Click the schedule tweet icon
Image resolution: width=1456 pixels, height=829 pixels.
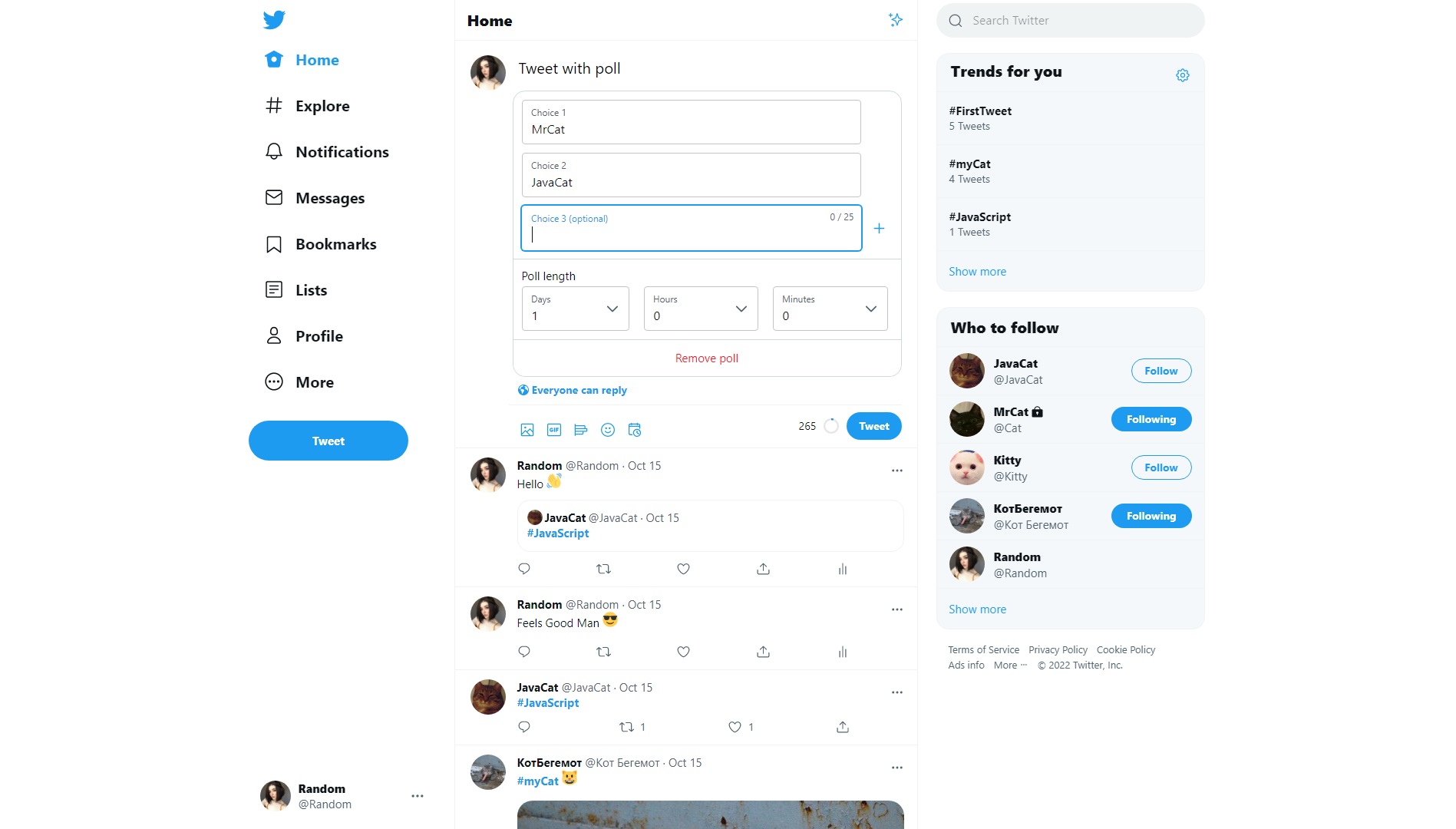click(x=635, y=430)
